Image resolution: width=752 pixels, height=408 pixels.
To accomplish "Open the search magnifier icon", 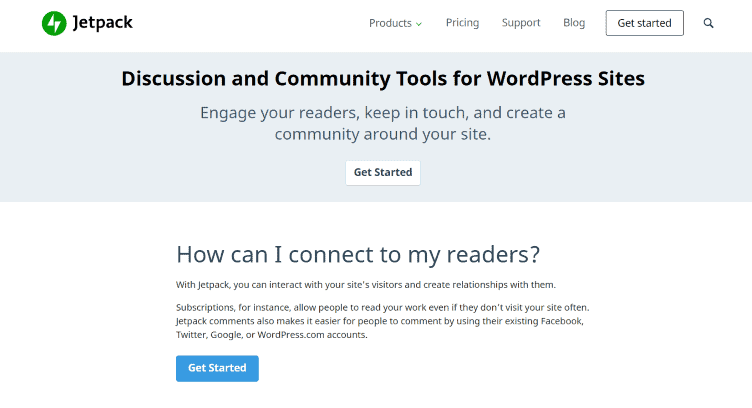I will pos(708,23).
